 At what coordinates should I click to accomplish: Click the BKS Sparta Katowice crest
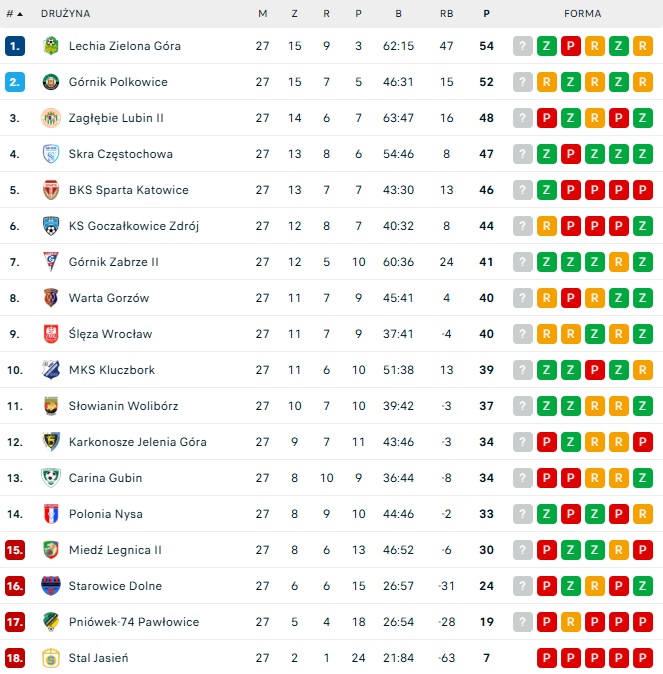[51, 190]
